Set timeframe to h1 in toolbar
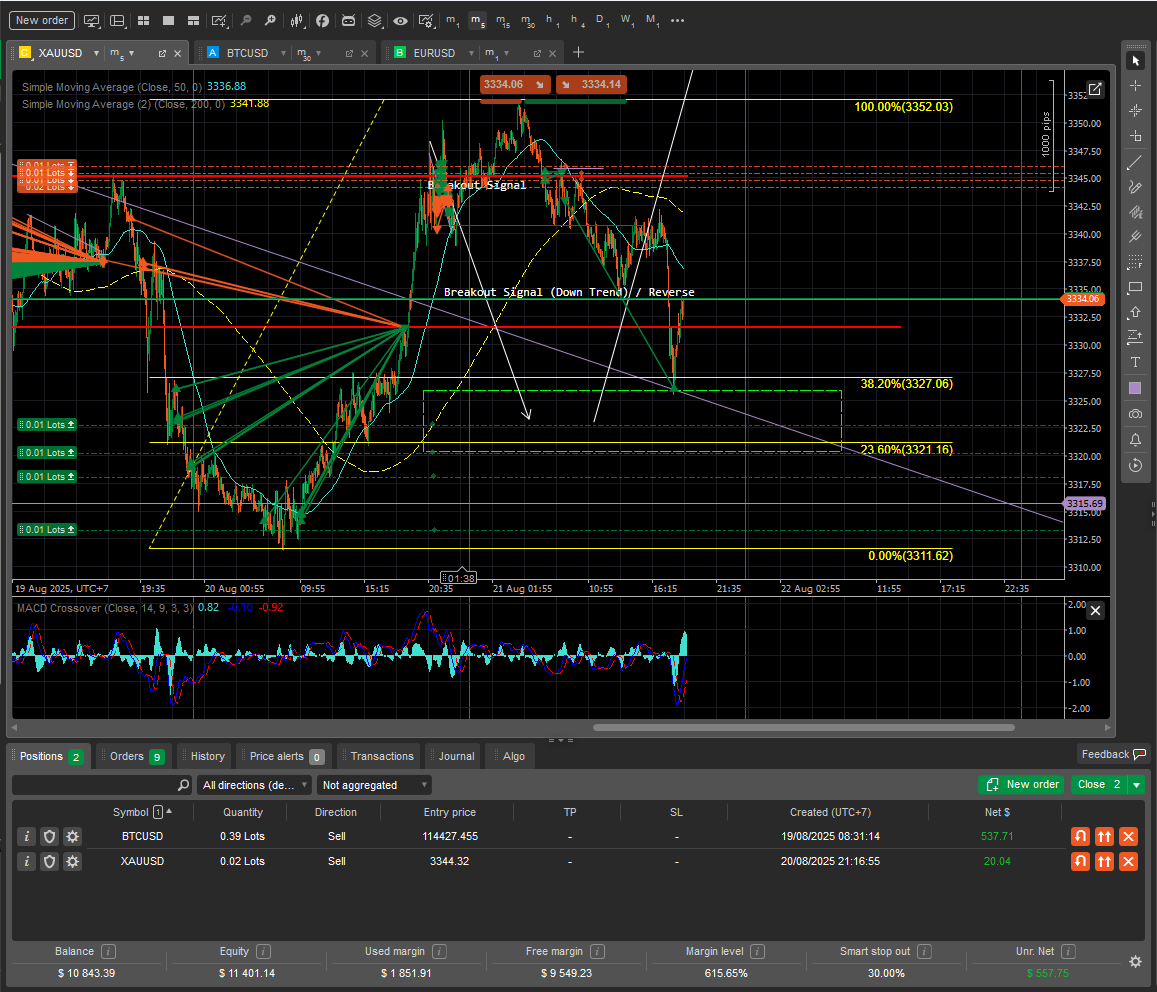Screen dimensions: 1157x992 (x=552, y=21)
